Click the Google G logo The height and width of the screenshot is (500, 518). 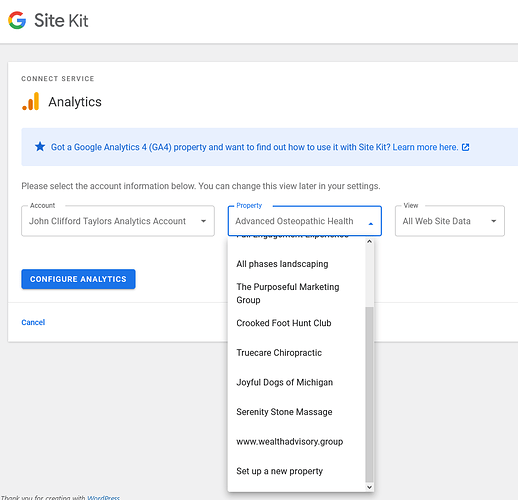[x=17, y=20]
